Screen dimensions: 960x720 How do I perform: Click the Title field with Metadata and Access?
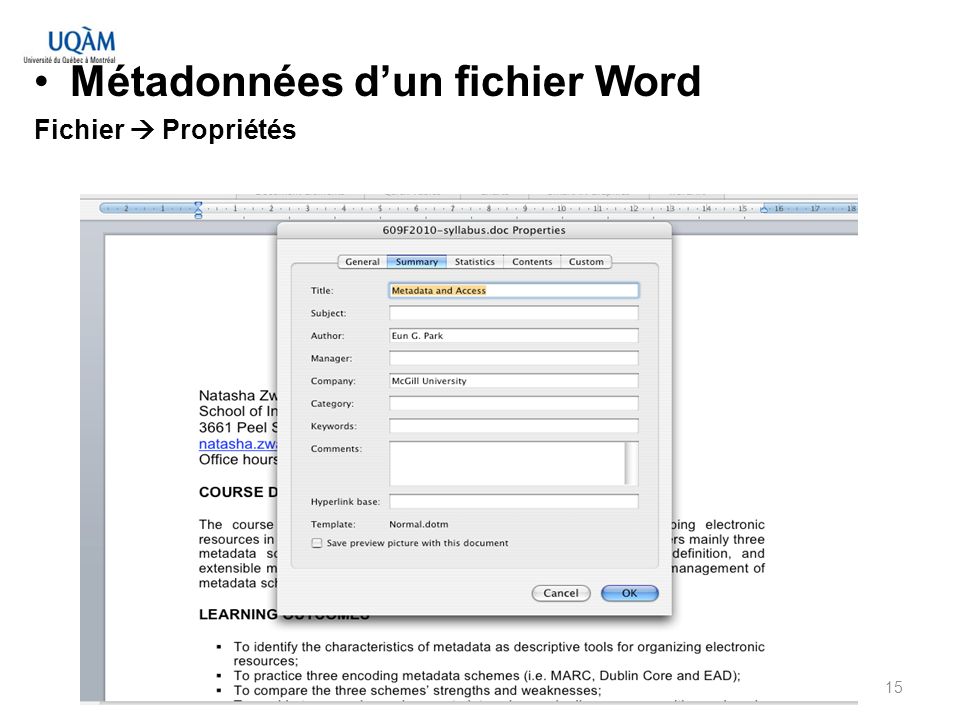click(514, 290)
